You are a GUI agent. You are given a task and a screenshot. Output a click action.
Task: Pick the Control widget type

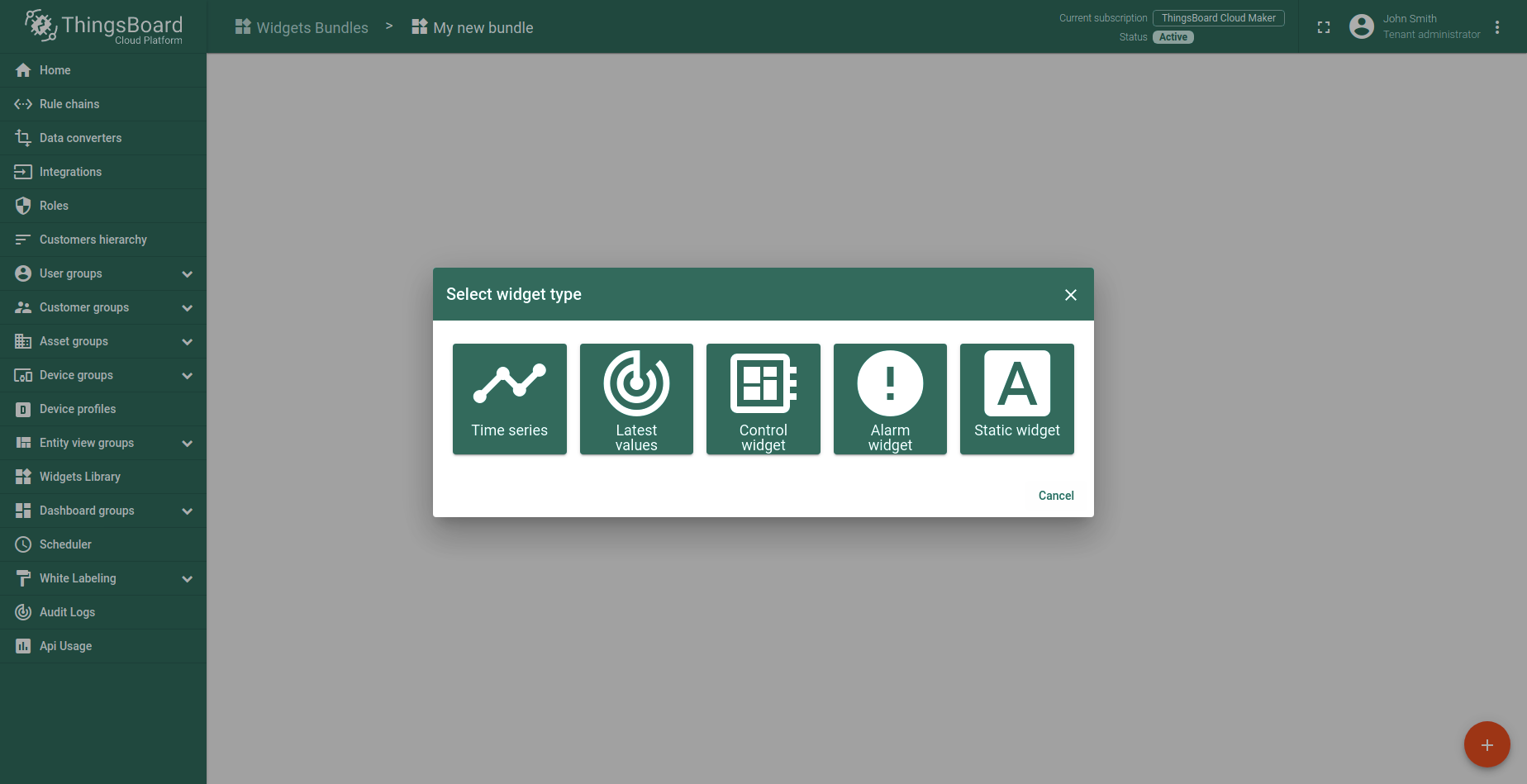[x=763, y=399]
